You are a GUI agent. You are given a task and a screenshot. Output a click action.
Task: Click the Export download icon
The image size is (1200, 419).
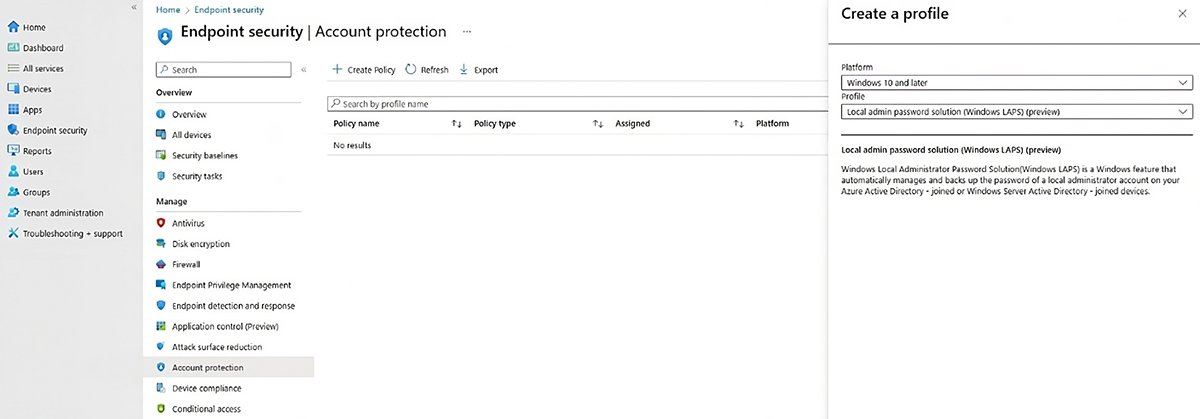[x=463, y=70]
